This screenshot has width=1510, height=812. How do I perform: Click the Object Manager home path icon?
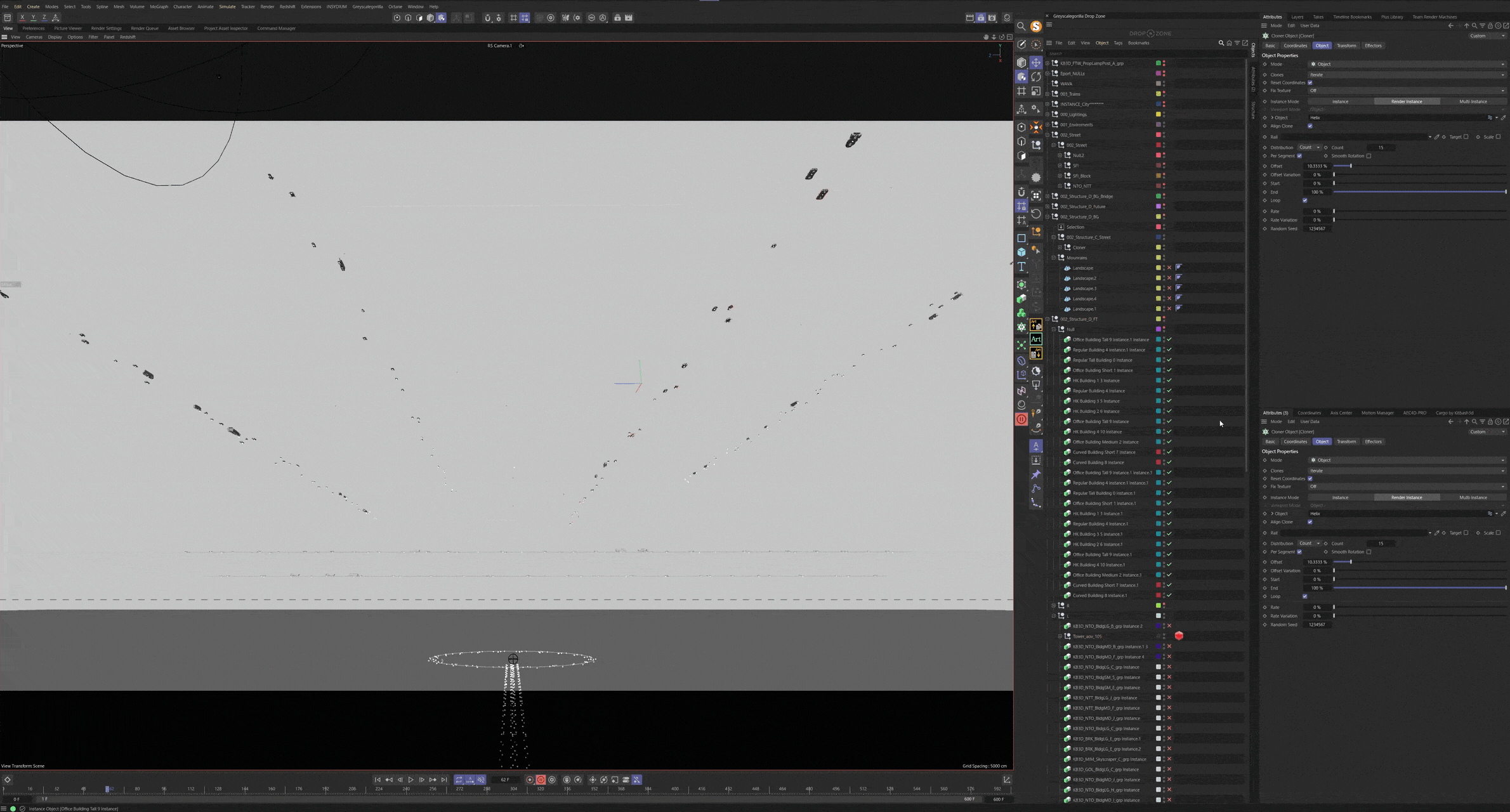[1229, 43]
